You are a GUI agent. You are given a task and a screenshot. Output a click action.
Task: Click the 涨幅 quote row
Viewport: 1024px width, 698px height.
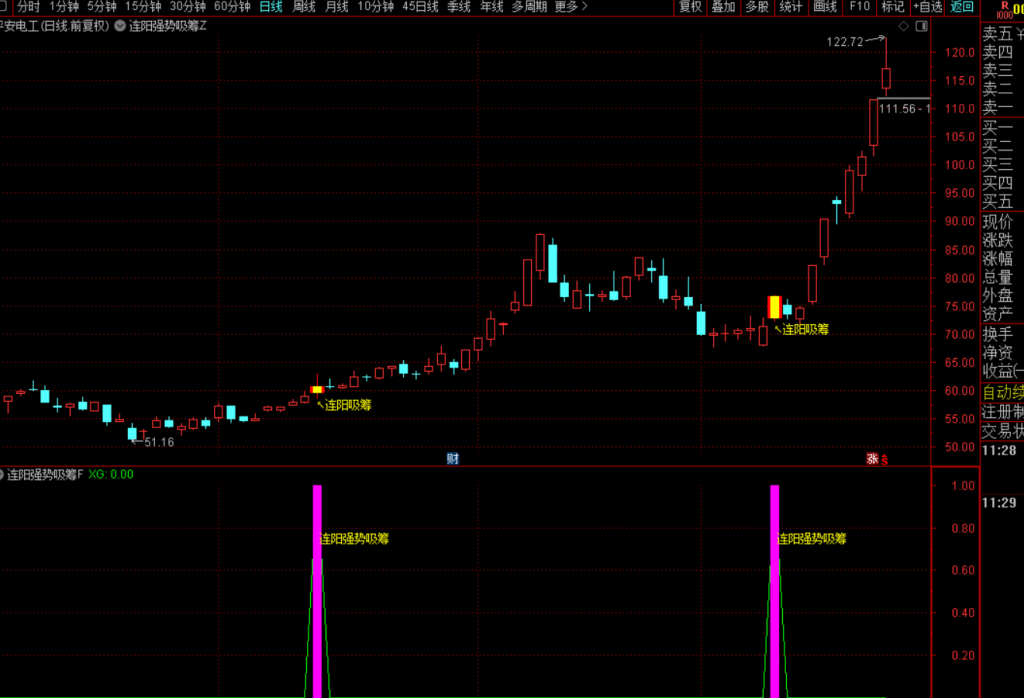pyautogui.click(x=1002, y=259)
